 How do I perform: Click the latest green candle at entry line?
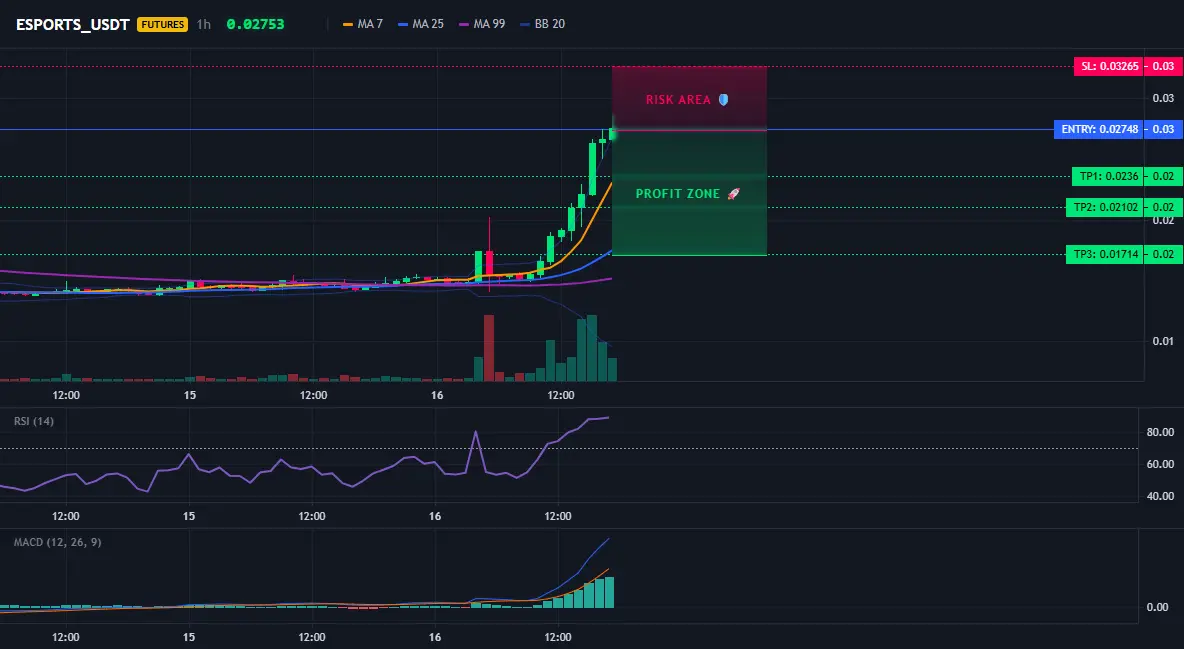pos(612,132)
